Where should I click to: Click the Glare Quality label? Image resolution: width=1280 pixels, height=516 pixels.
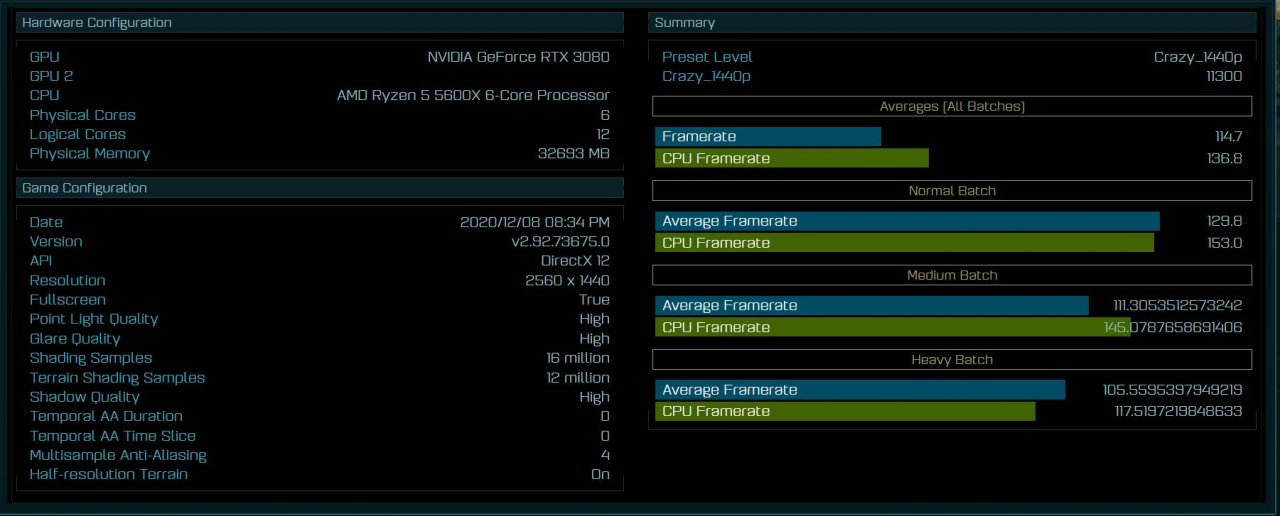[75, 339]
